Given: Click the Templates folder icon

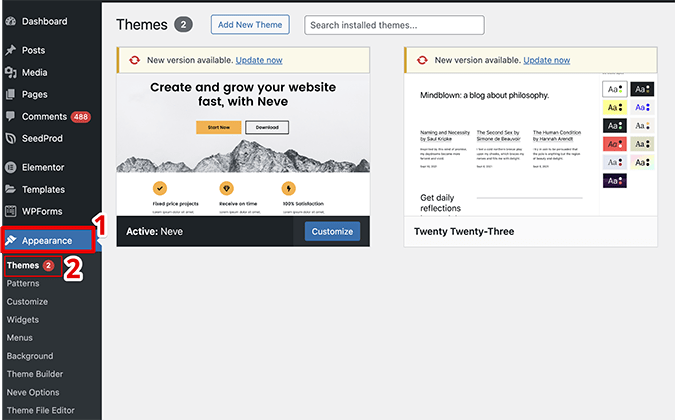Looking at the screenshot, I should pyautogui.click(x=11, y=189).
